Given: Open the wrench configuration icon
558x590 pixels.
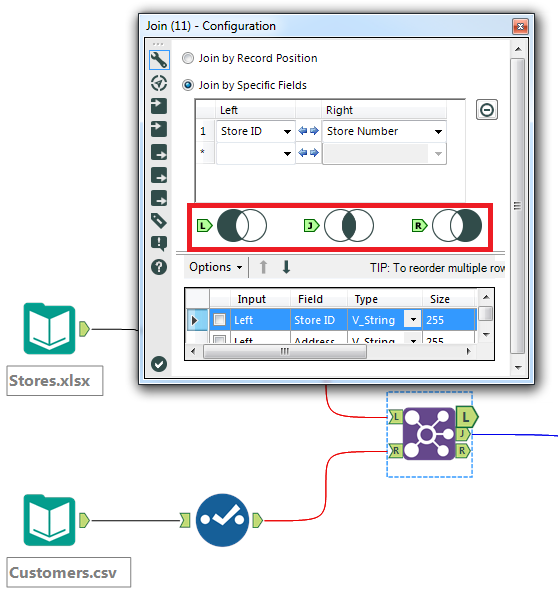Looking at the screenshot, I should 159,60.
